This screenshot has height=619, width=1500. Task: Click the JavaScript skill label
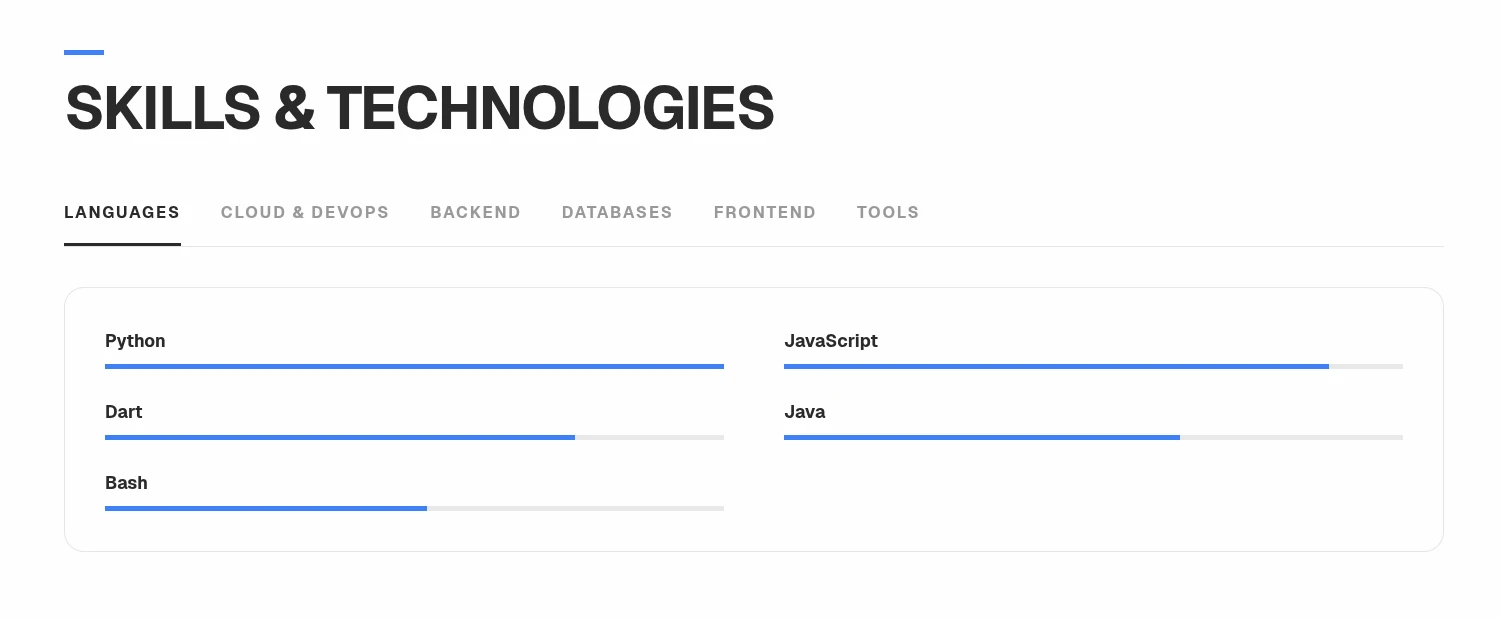831,341
